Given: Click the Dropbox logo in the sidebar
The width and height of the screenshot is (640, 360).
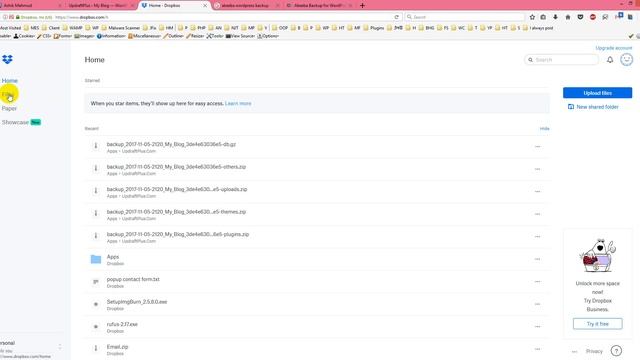Looking at the screenshot, I should (7, 59).
